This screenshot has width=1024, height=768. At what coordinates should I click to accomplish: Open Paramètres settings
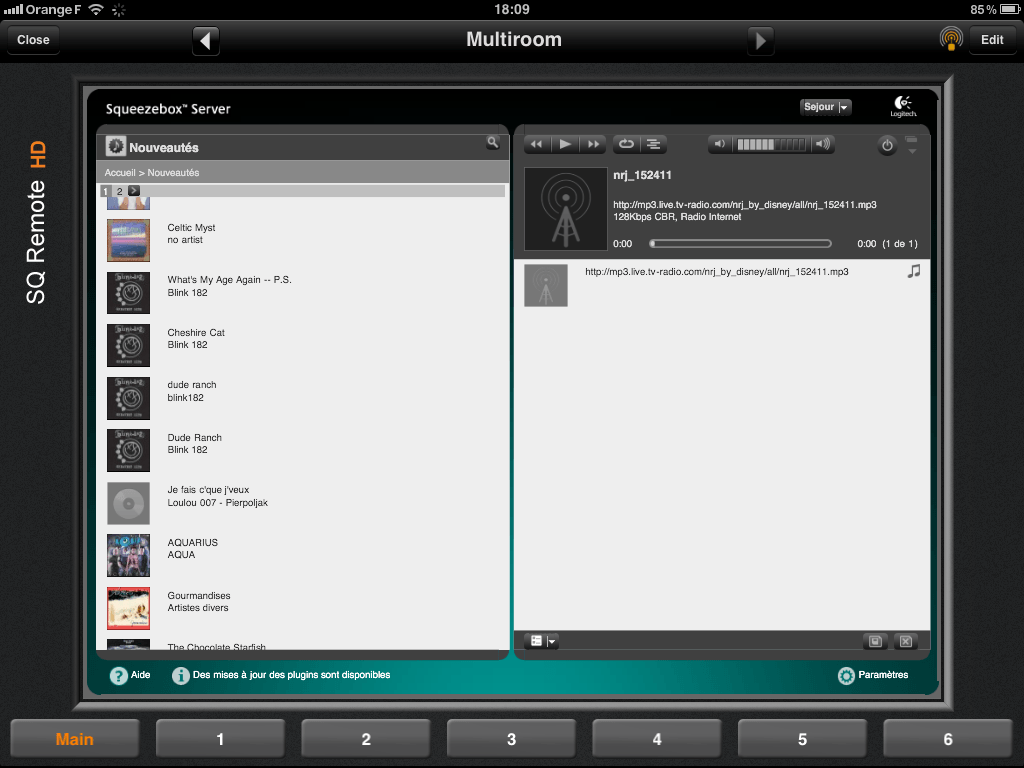[873, 675]
